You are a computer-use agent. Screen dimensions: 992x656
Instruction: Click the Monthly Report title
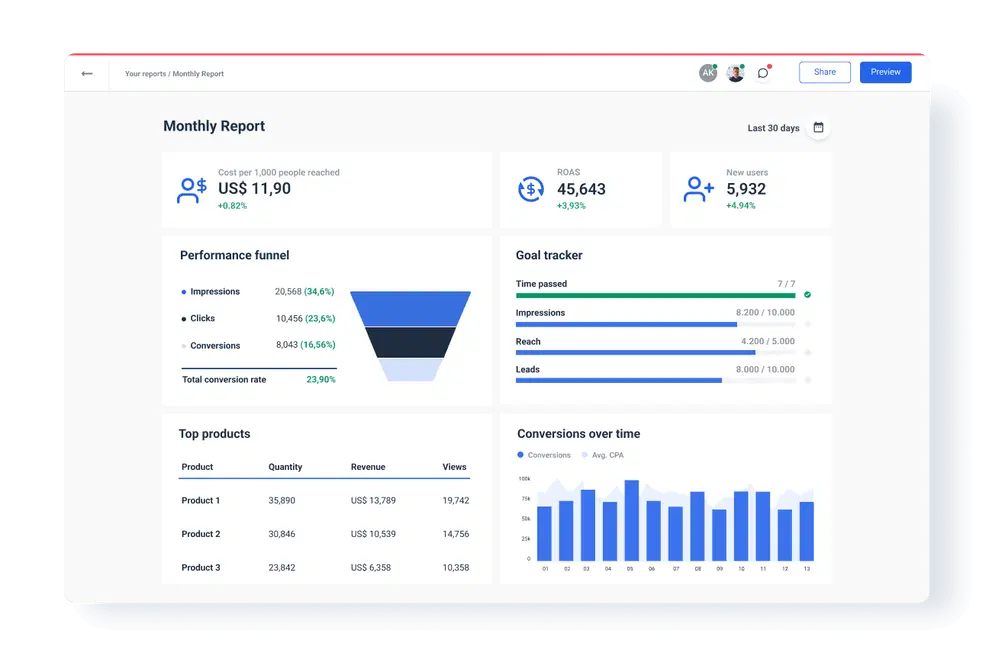pos(214,126)
